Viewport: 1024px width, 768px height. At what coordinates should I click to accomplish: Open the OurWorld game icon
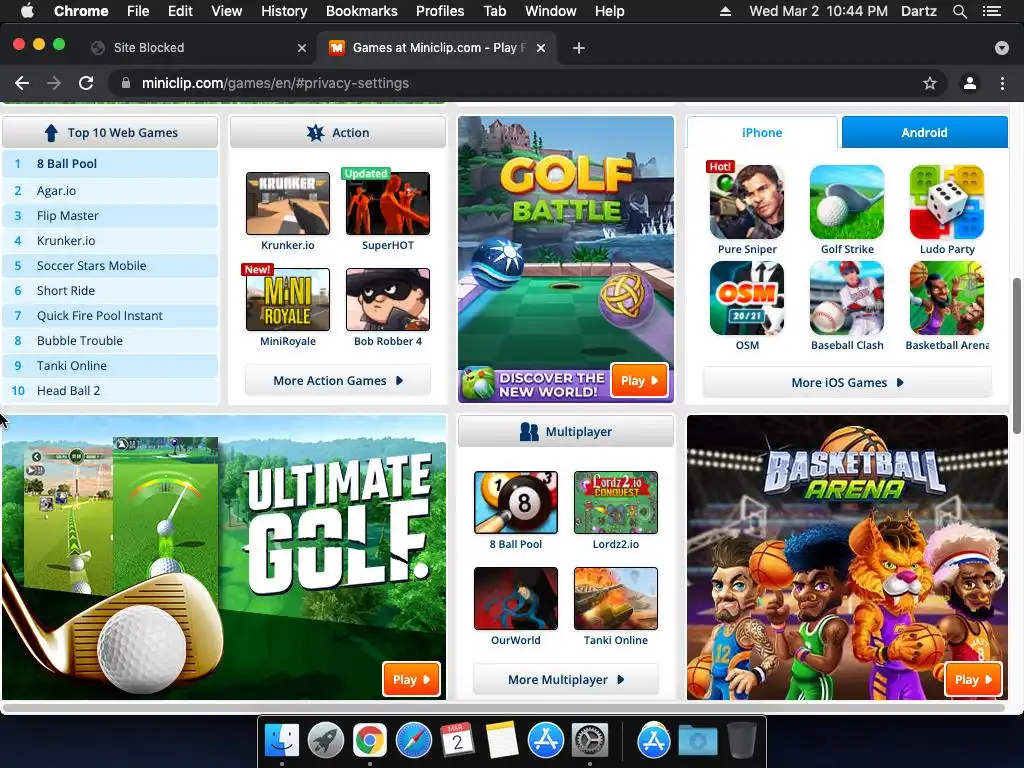(516, 598)
